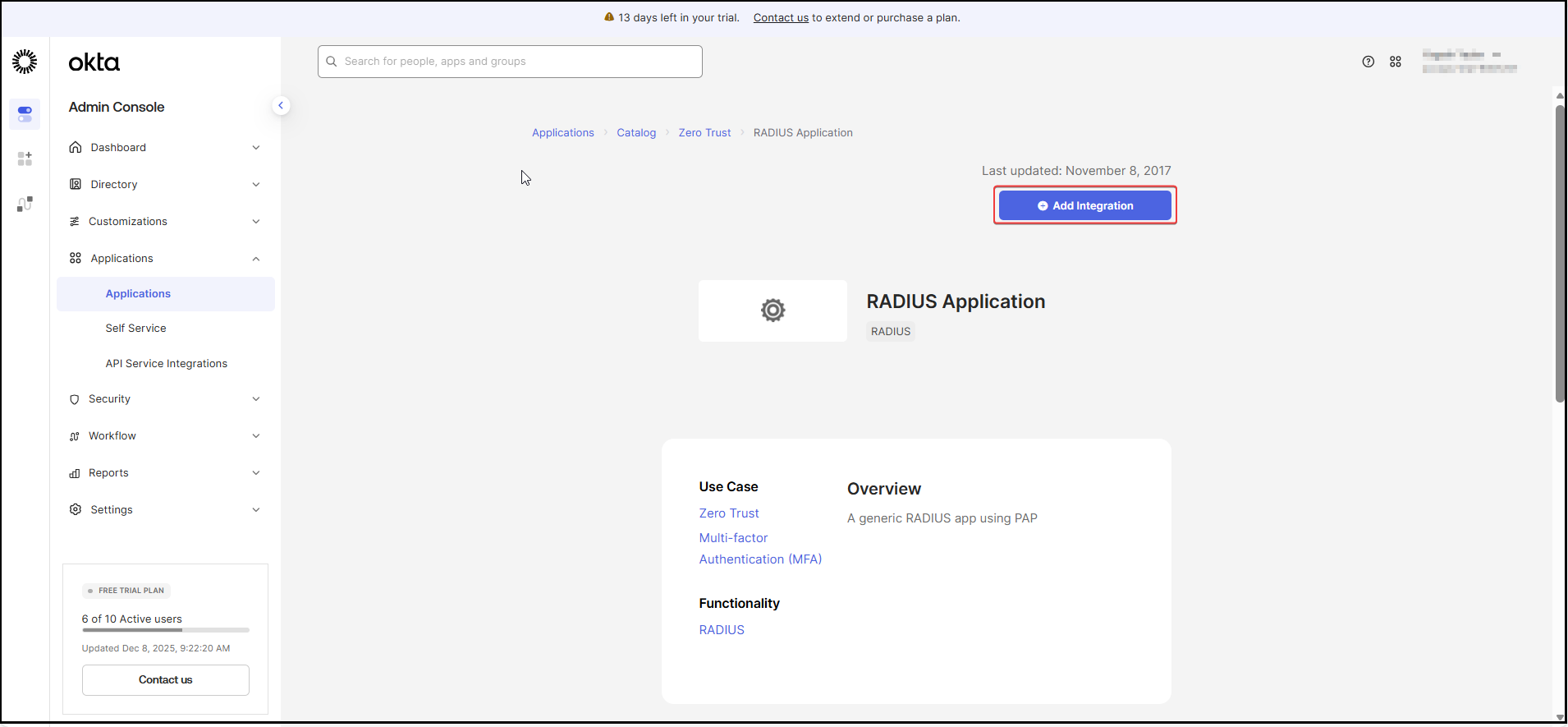Open the apps grid icon in header

point(1395,62)
